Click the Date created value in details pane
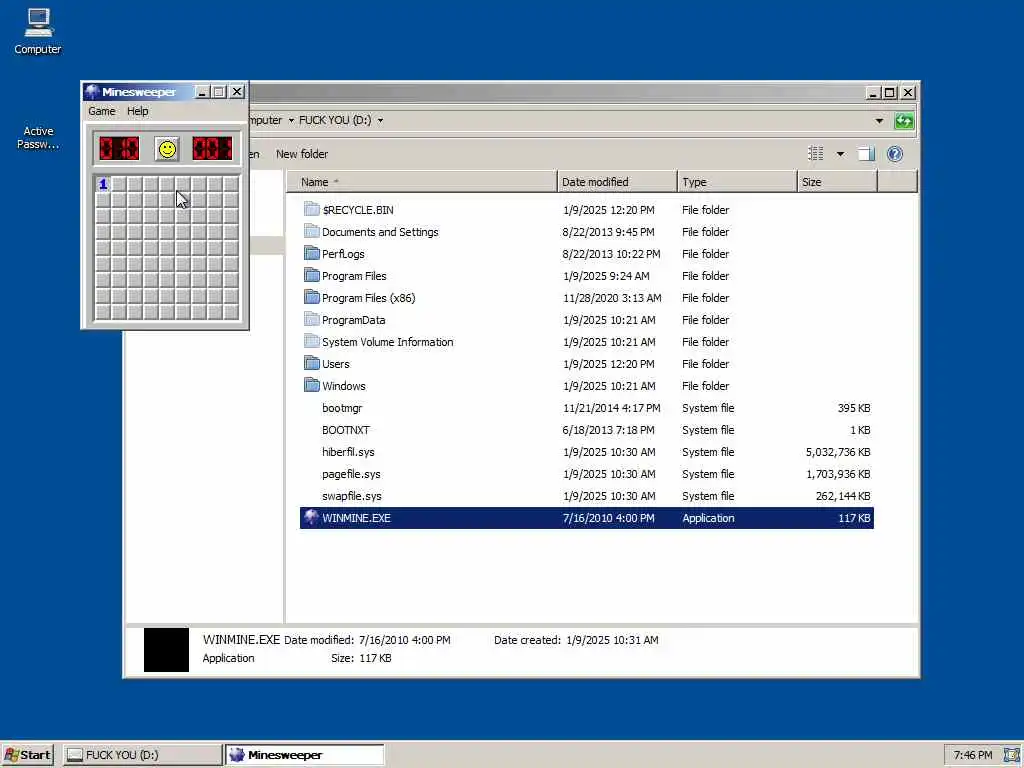 [x=612, y=640]
